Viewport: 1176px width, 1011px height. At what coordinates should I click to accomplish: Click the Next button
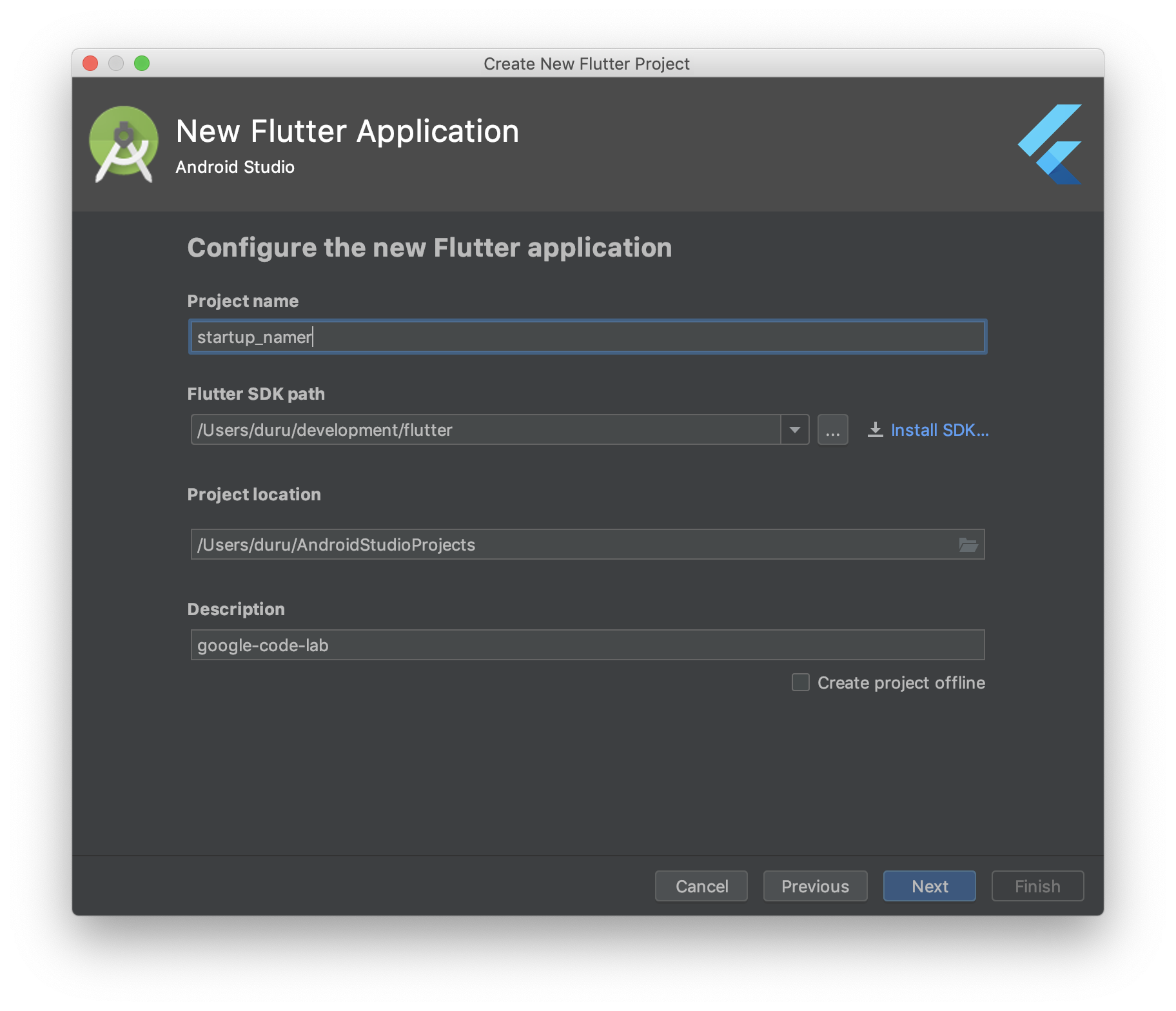click(929, 886)
